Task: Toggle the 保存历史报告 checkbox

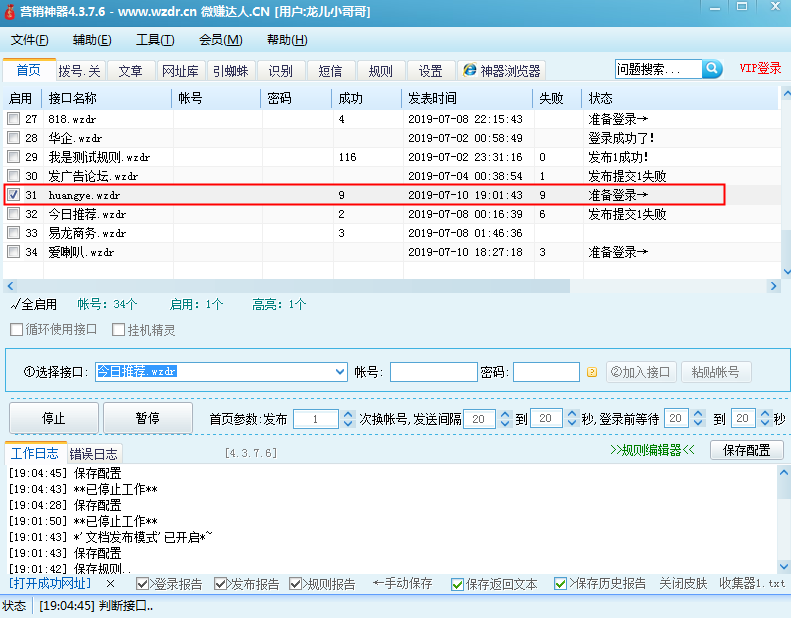Action: (x=560, y=584)
